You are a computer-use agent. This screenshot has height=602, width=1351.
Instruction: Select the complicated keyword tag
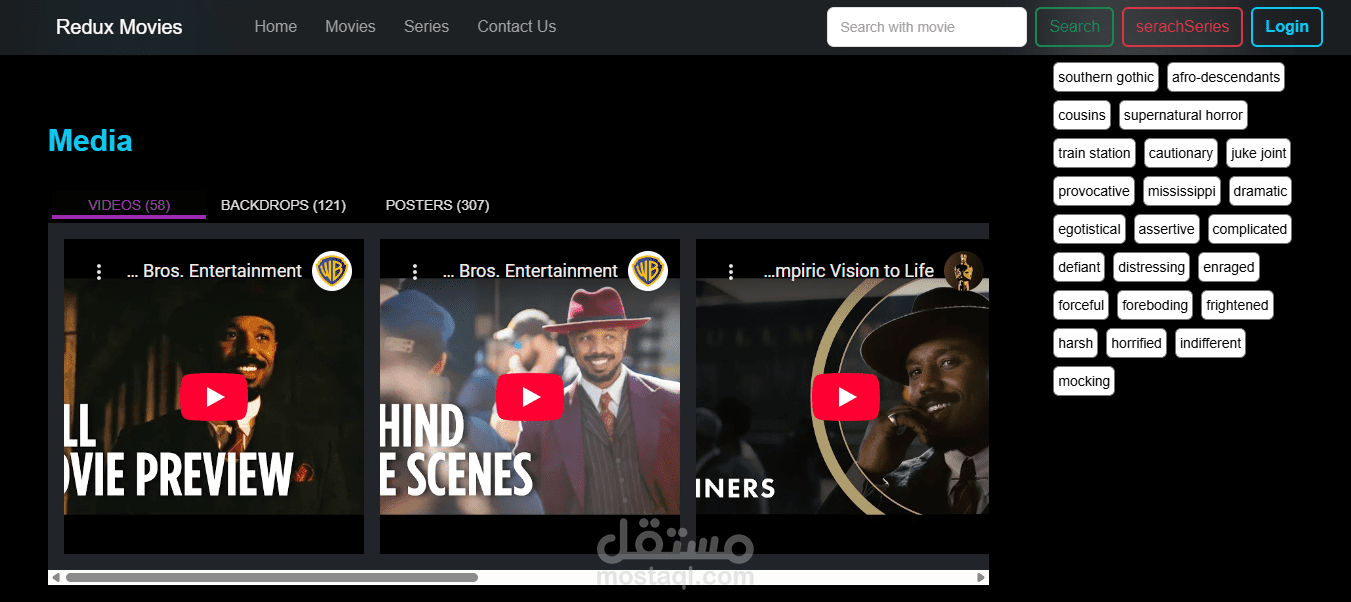(1250, 229)
